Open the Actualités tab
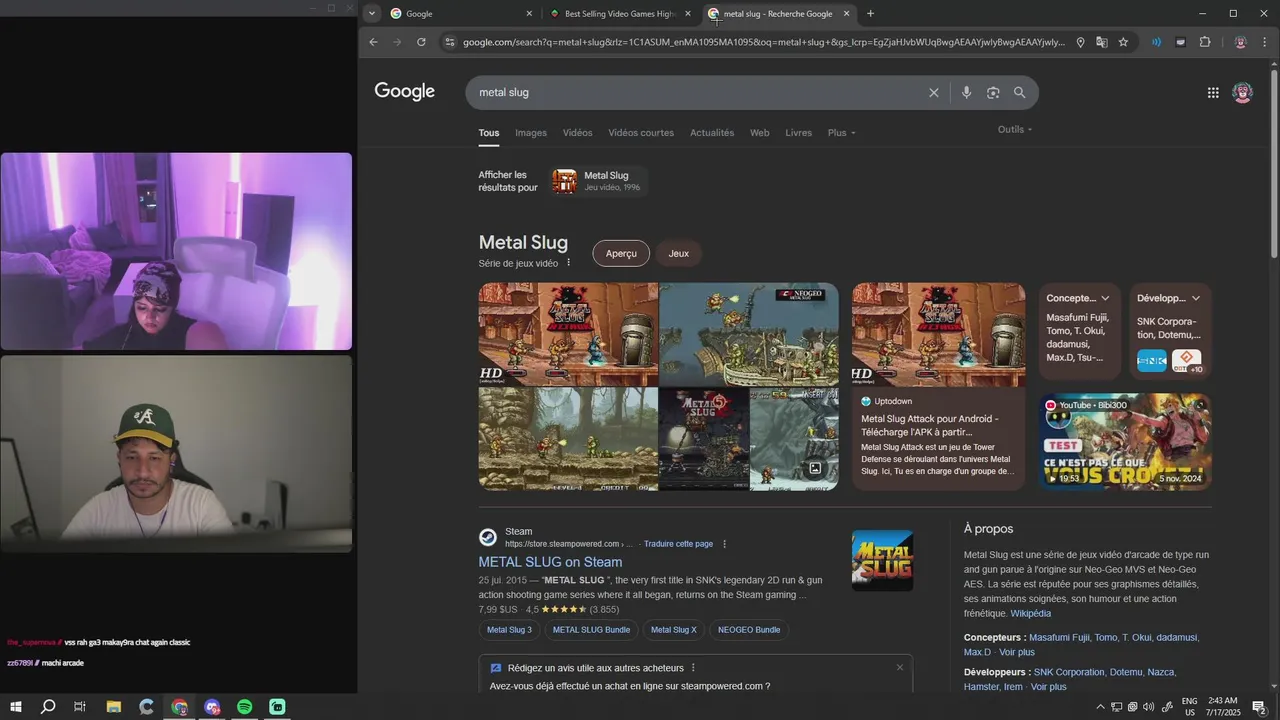 712,133
